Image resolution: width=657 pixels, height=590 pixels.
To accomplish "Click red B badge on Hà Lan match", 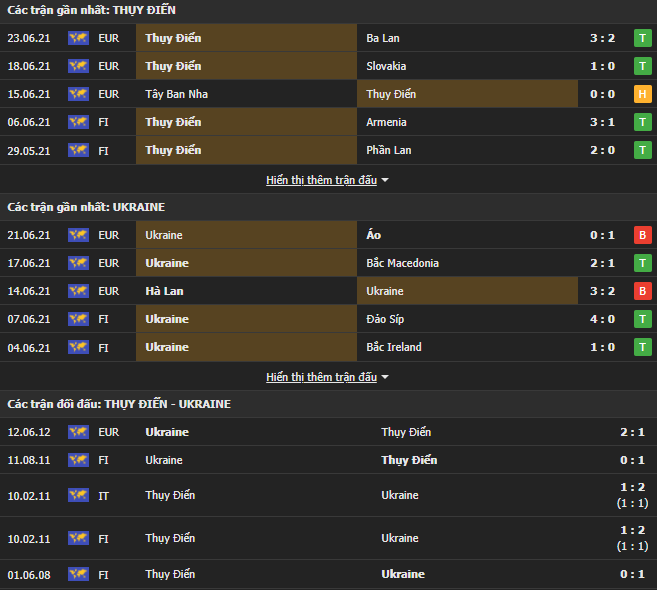I will coord(642,291).
